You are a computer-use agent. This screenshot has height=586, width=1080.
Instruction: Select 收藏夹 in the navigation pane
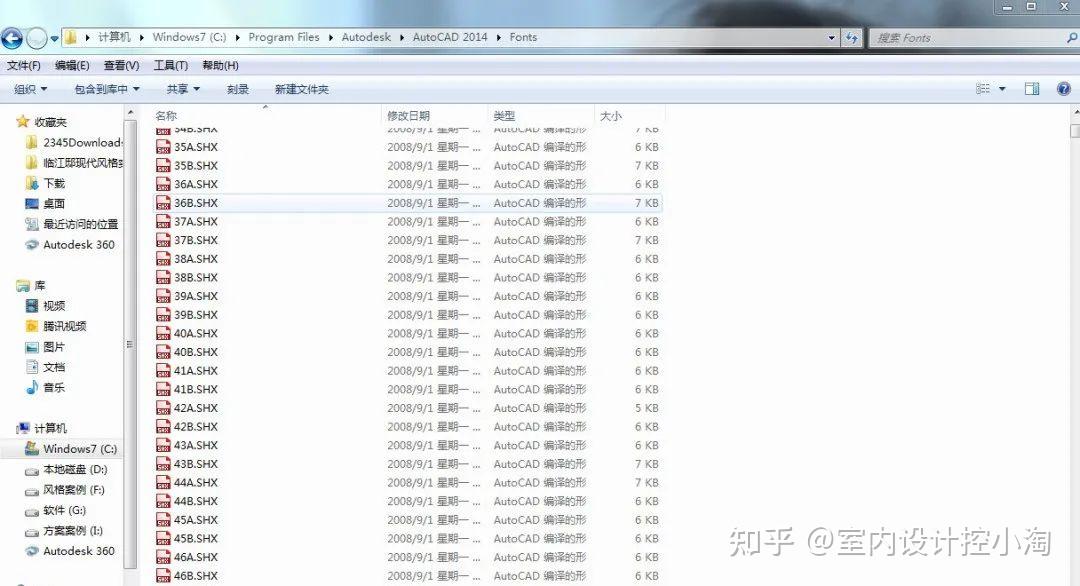[x=50, y=122]
